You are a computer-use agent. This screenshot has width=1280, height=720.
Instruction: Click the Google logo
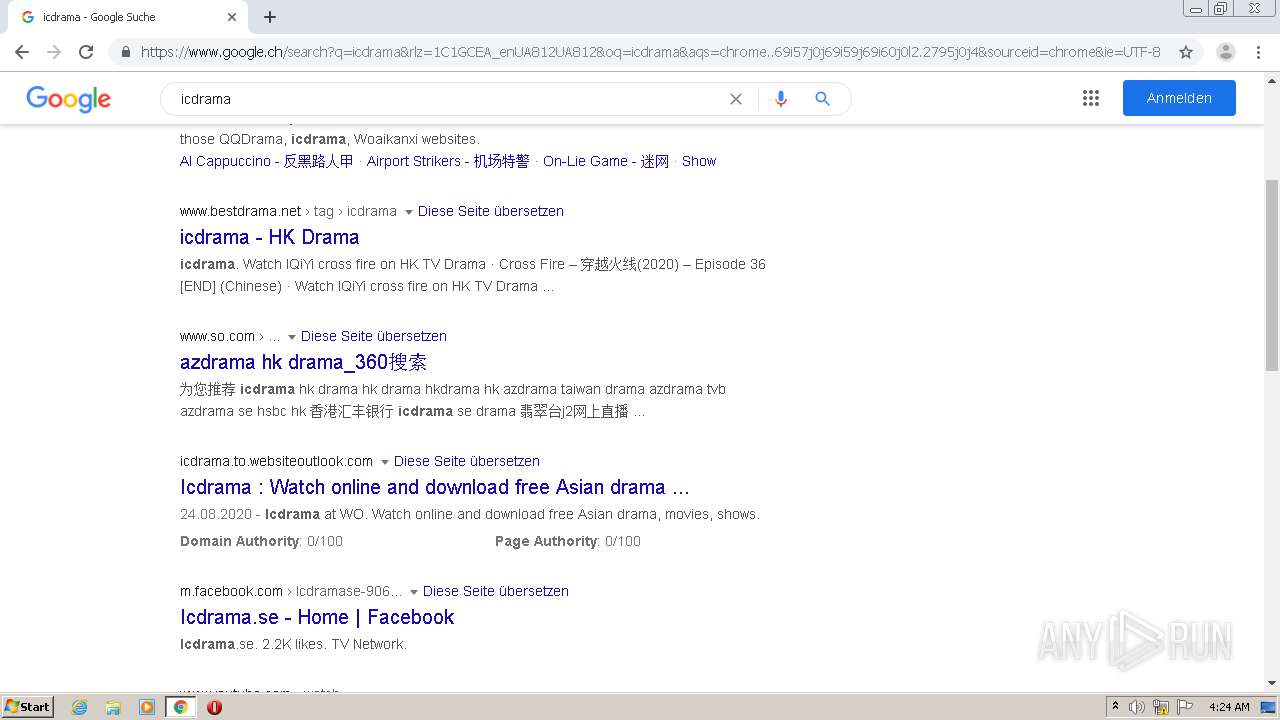tap(68, 99)
